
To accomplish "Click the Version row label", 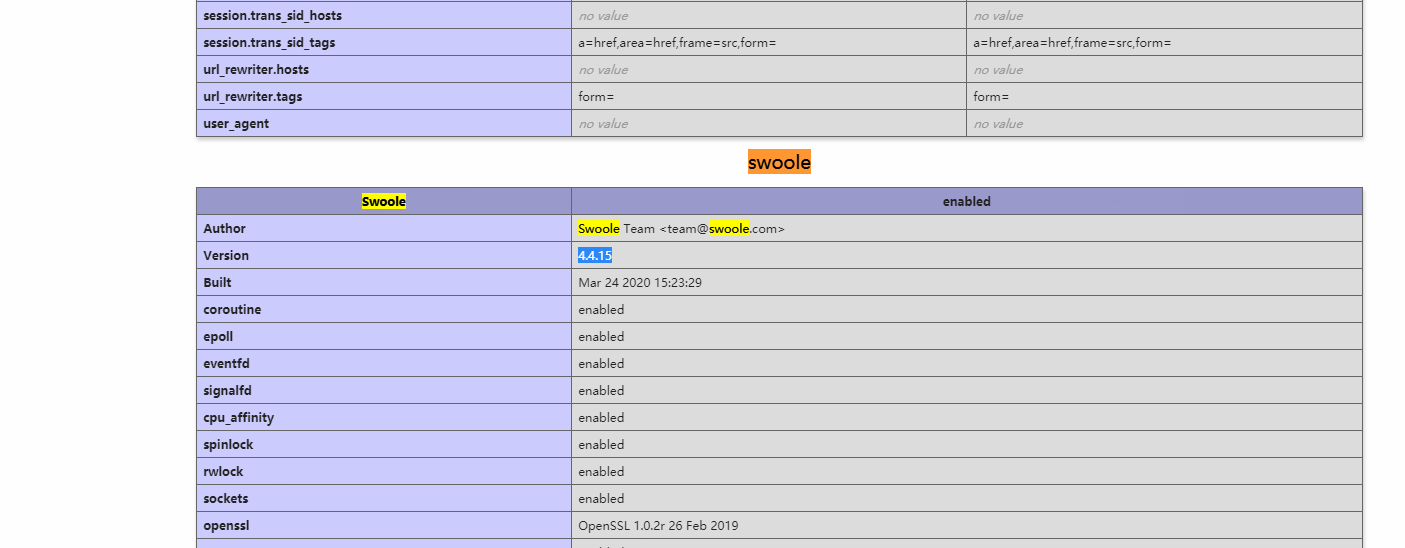I will tap(226, 255).
